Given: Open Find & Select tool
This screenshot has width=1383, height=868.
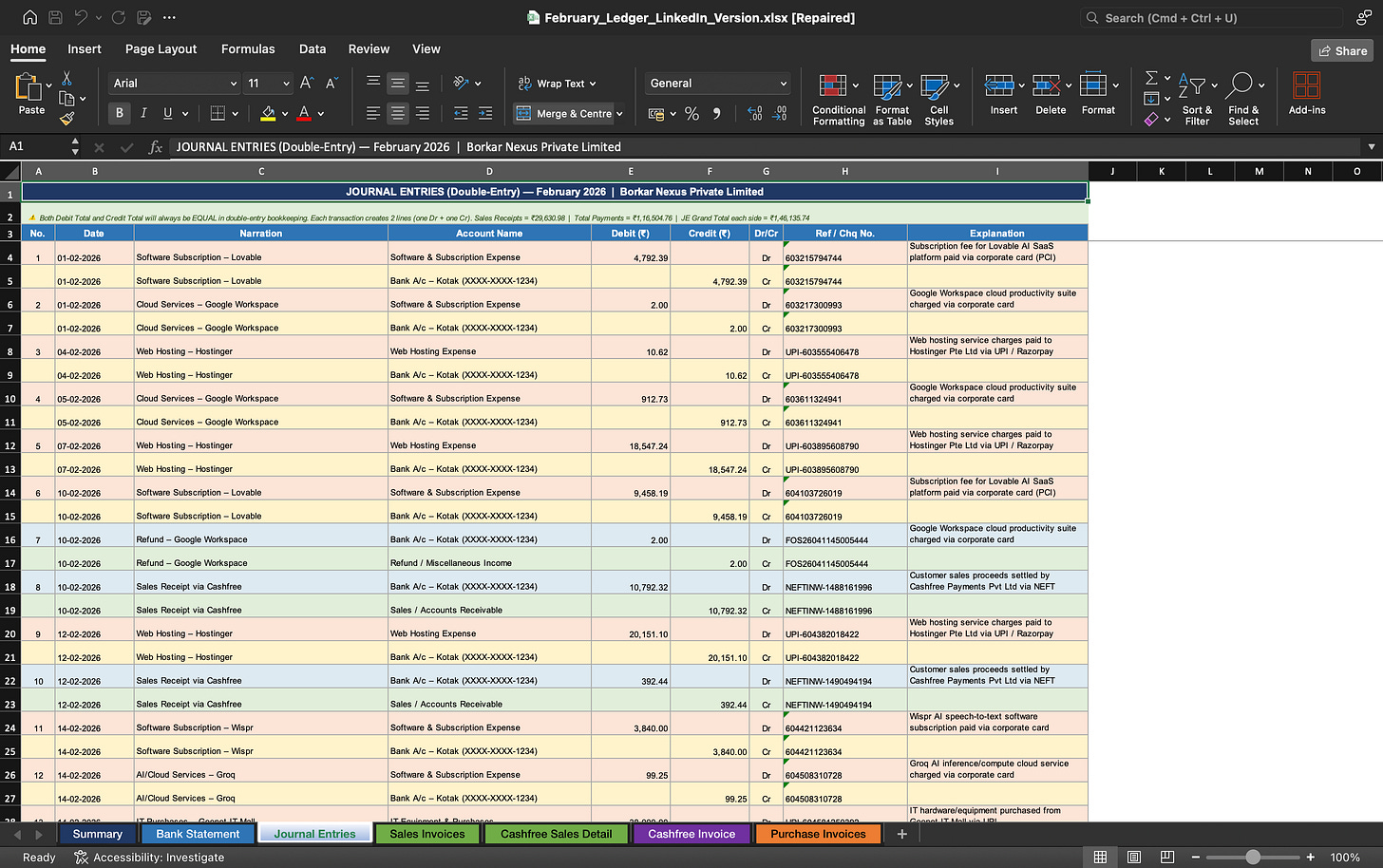Looking at the screenshot, I should point(1242,99).
